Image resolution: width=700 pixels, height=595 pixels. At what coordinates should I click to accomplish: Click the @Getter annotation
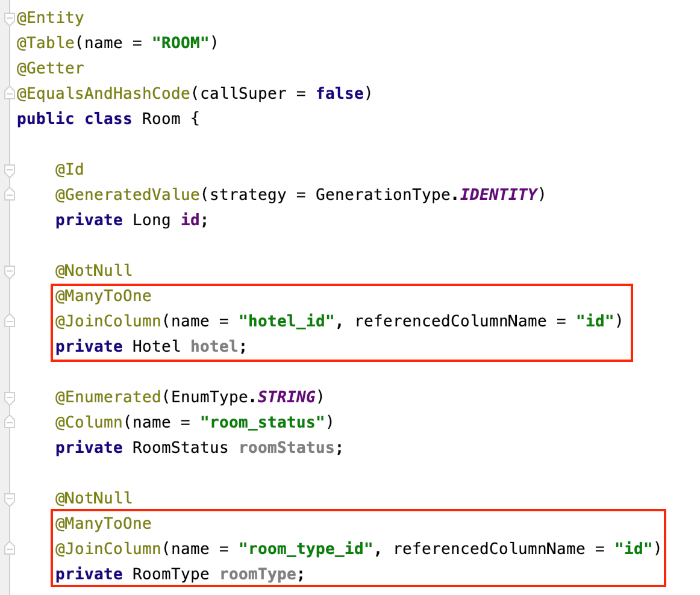pyautogui.click(x=50, y=68)
